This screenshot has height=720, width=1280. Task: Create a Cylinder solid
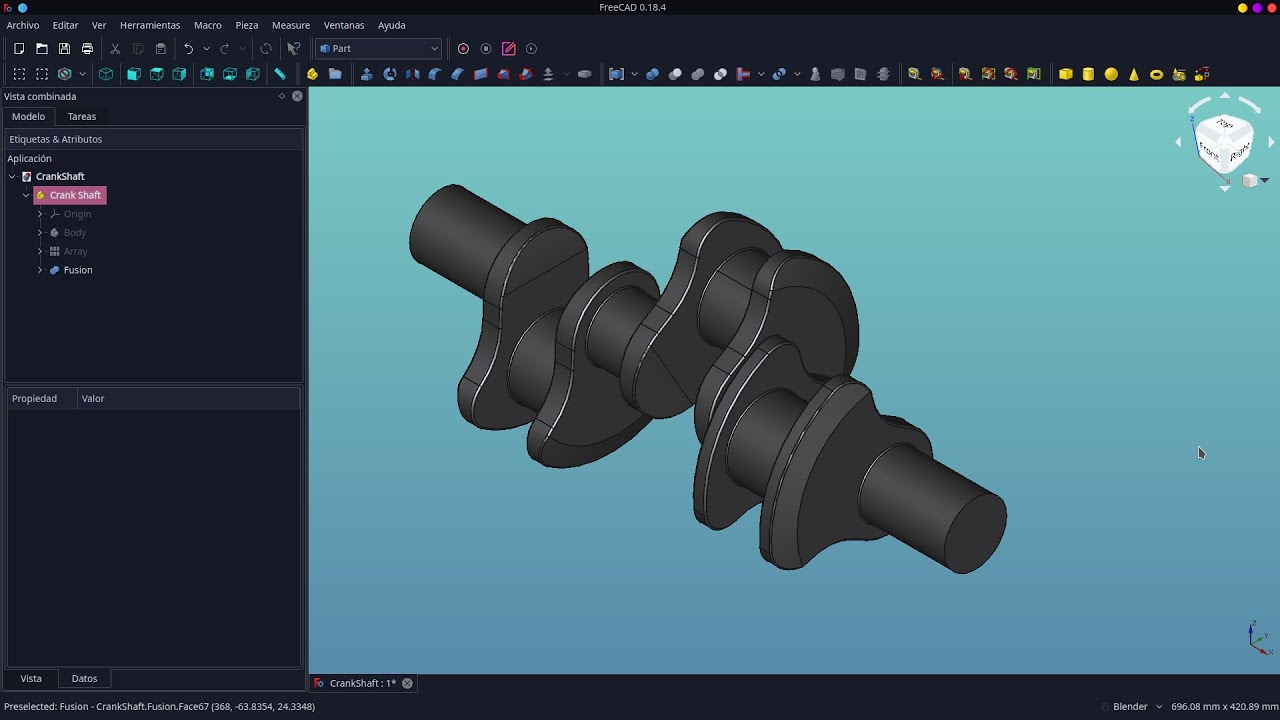(x=1088, y=74)
